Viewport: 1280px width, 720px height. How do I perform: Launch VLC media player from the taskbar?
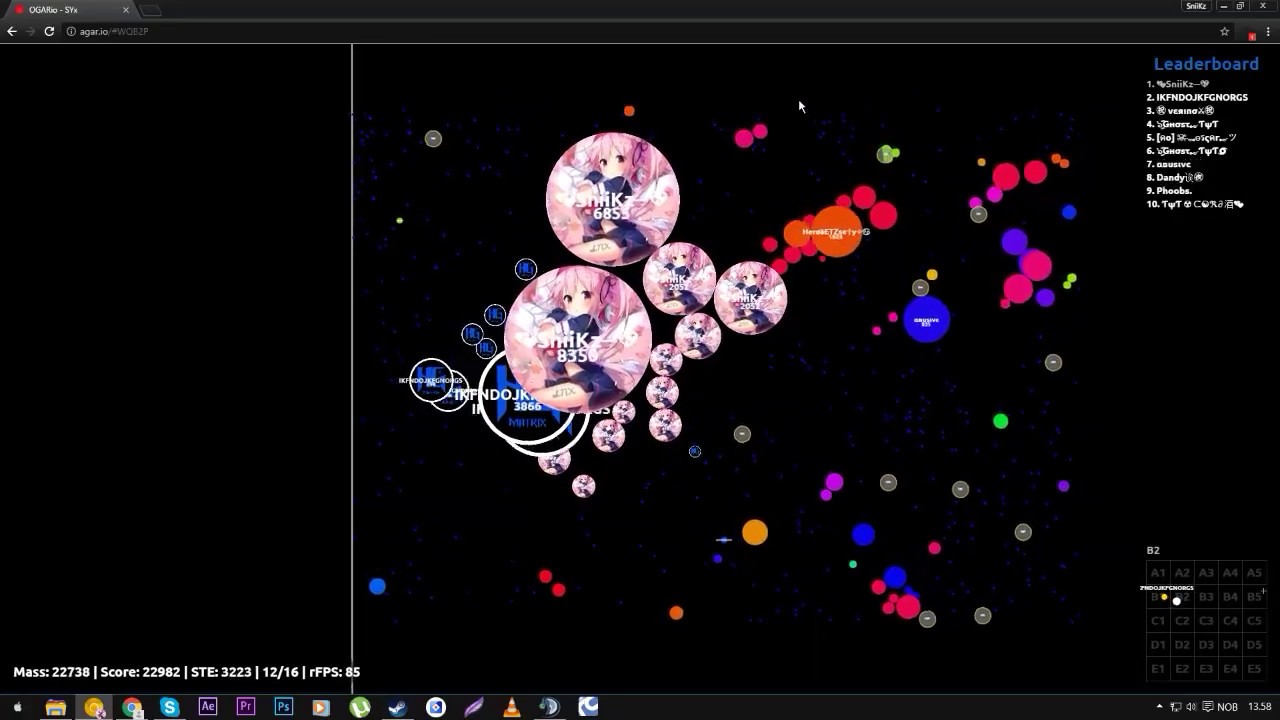coord(512,707)
